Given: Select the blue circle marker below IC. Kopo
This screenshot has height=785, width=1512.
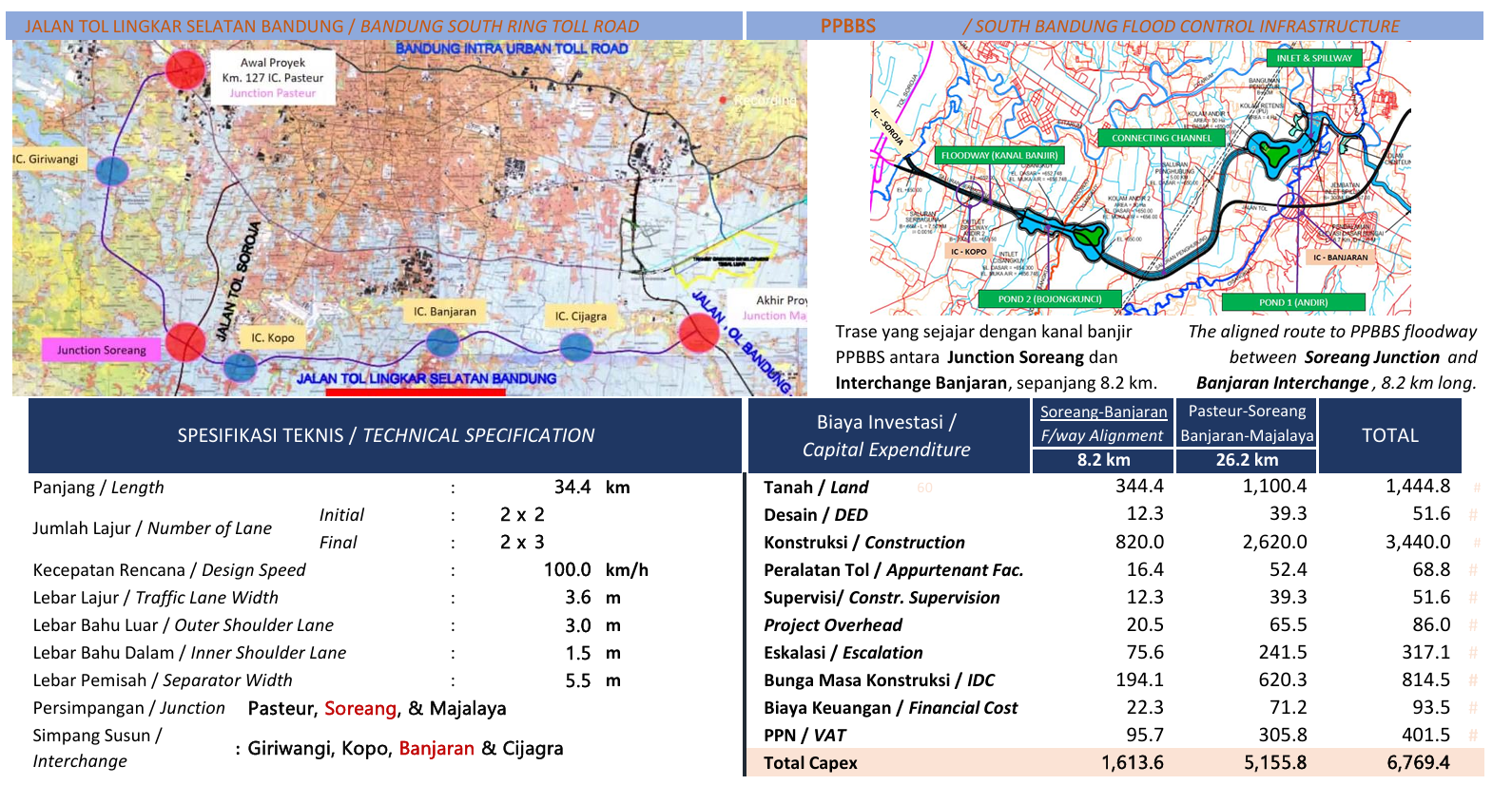Looking at the screenshot, I should coord(240,366).
